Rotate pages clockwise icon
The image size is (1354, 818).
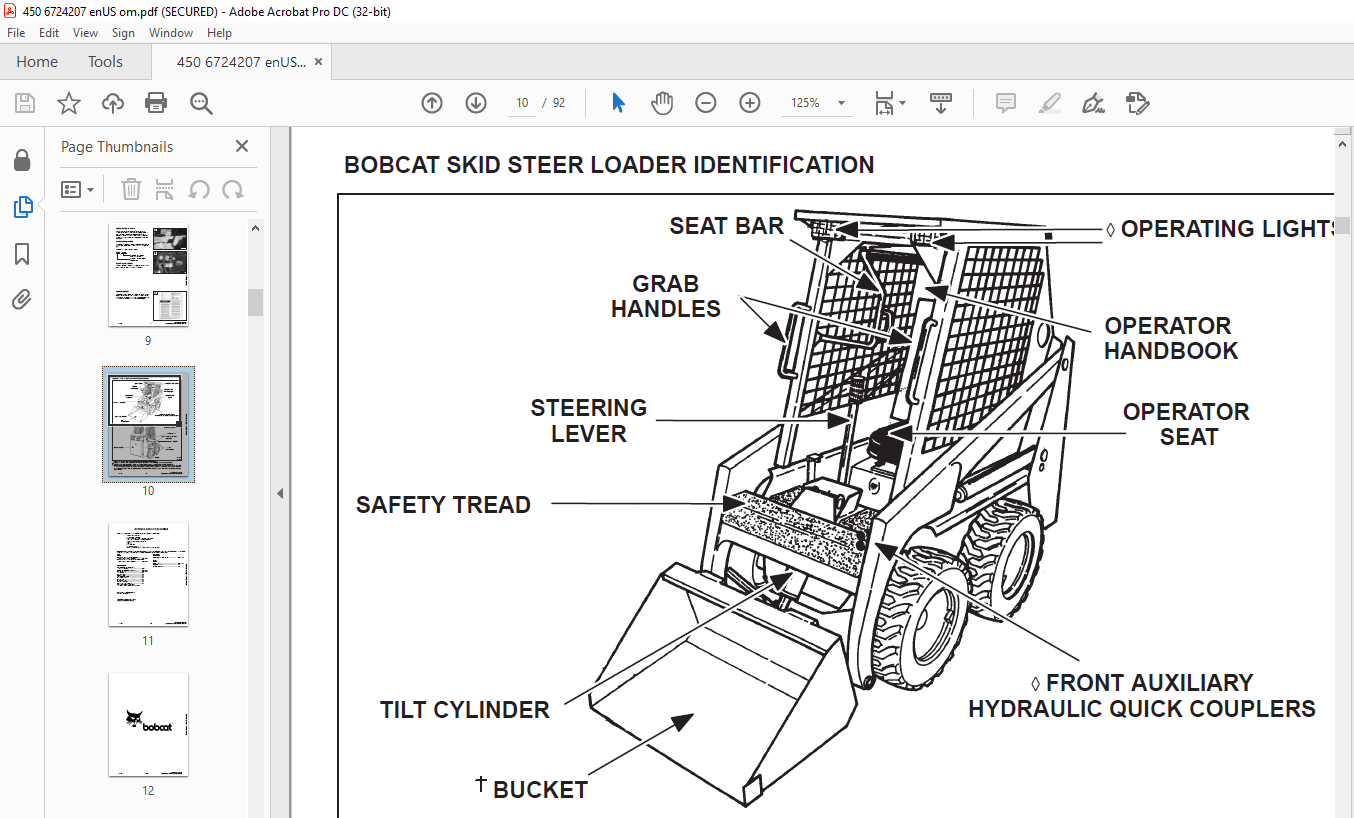coord(233,189)
